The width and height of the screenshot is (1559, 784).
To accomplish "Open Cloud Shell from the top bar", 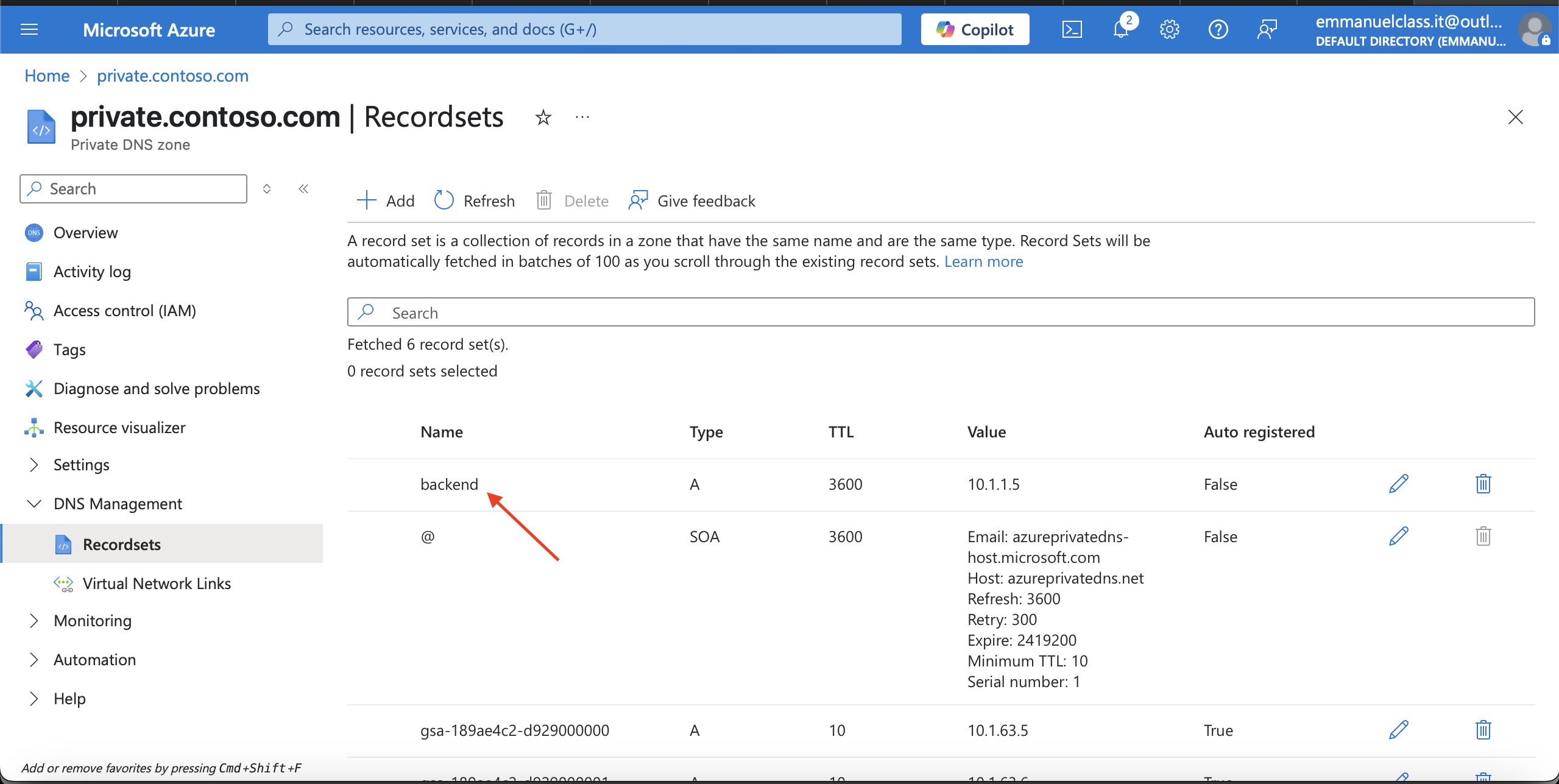I will (x=1072, y=29).
